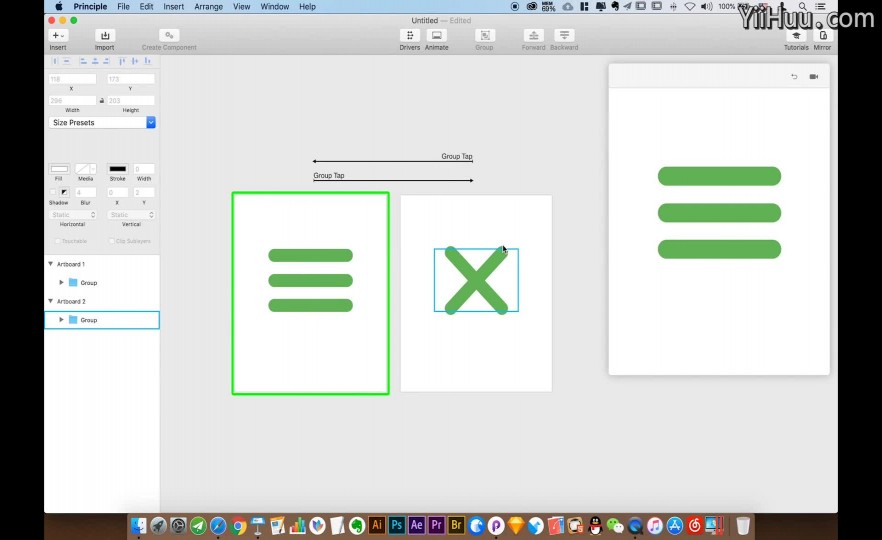Click the stroke Width value field
The width and height of the screenshot is (882, 540).
(144, 169)
